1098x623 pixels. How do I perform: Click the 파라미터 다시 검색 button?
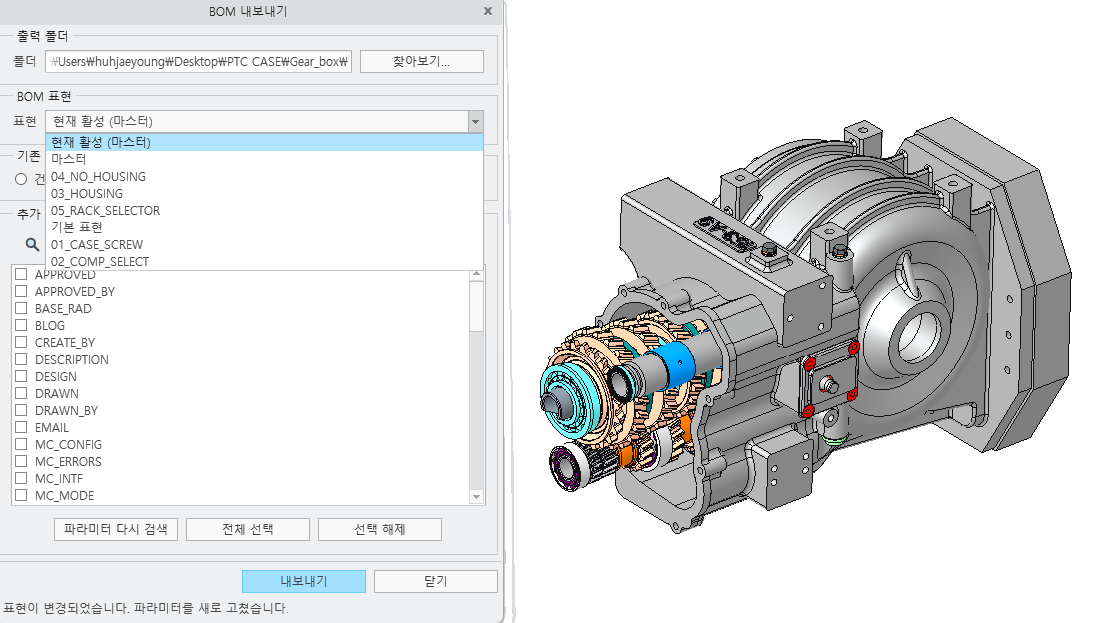pyautogui.click(x=116, y=529)
